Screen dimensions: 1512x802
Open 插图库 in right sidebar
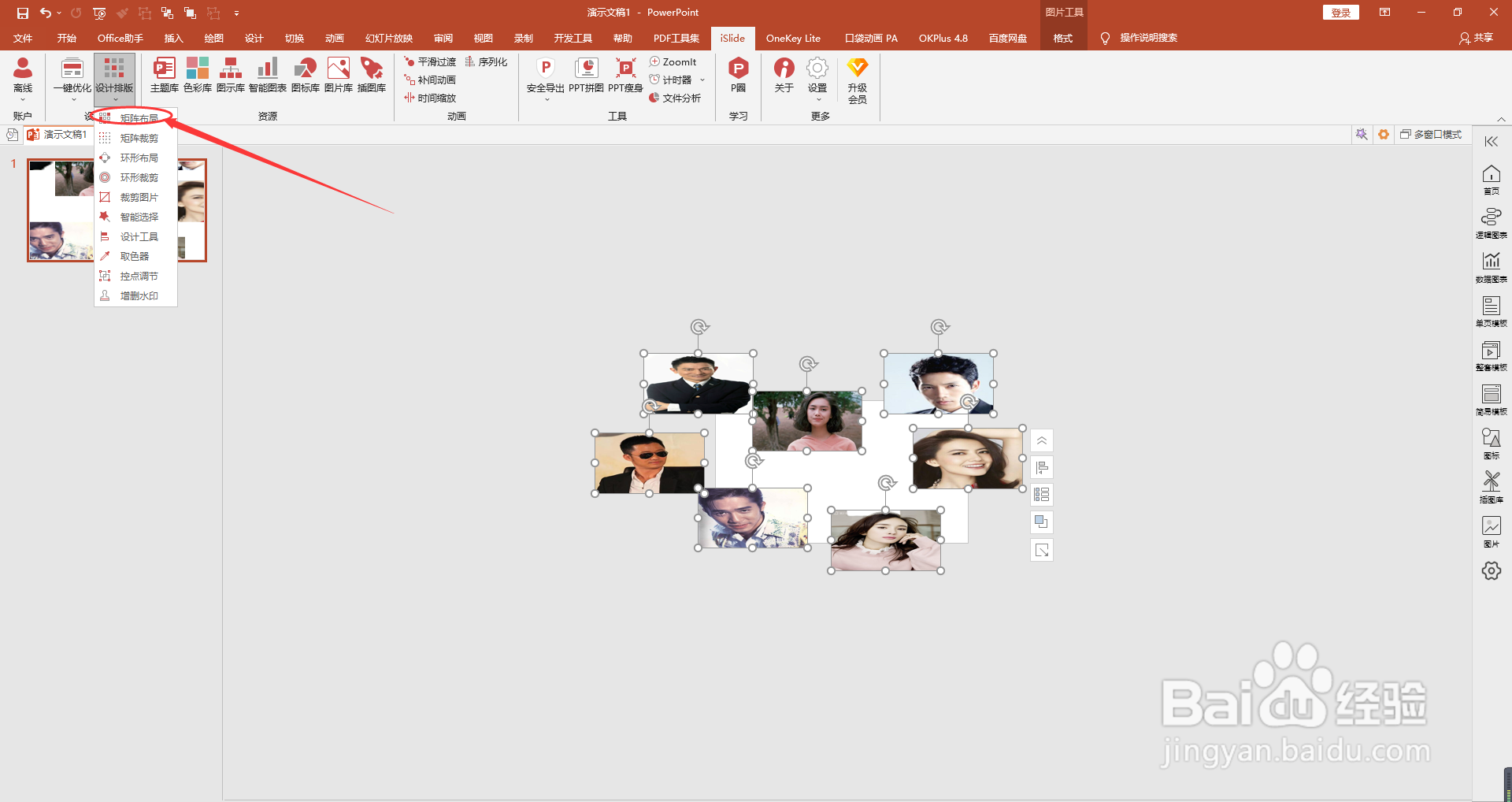pyautogui.click(x=1492, y=488)
